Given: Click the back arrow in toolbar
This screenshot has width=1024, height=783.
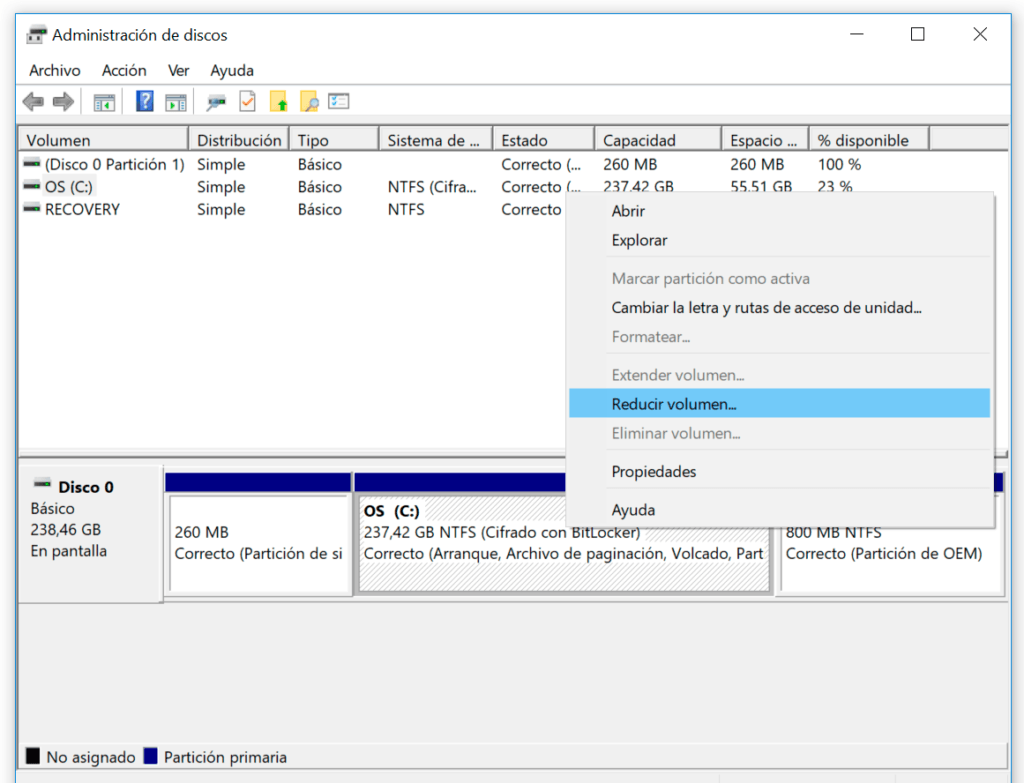Looking at the screenshot, I should click(x=33, y=101).
